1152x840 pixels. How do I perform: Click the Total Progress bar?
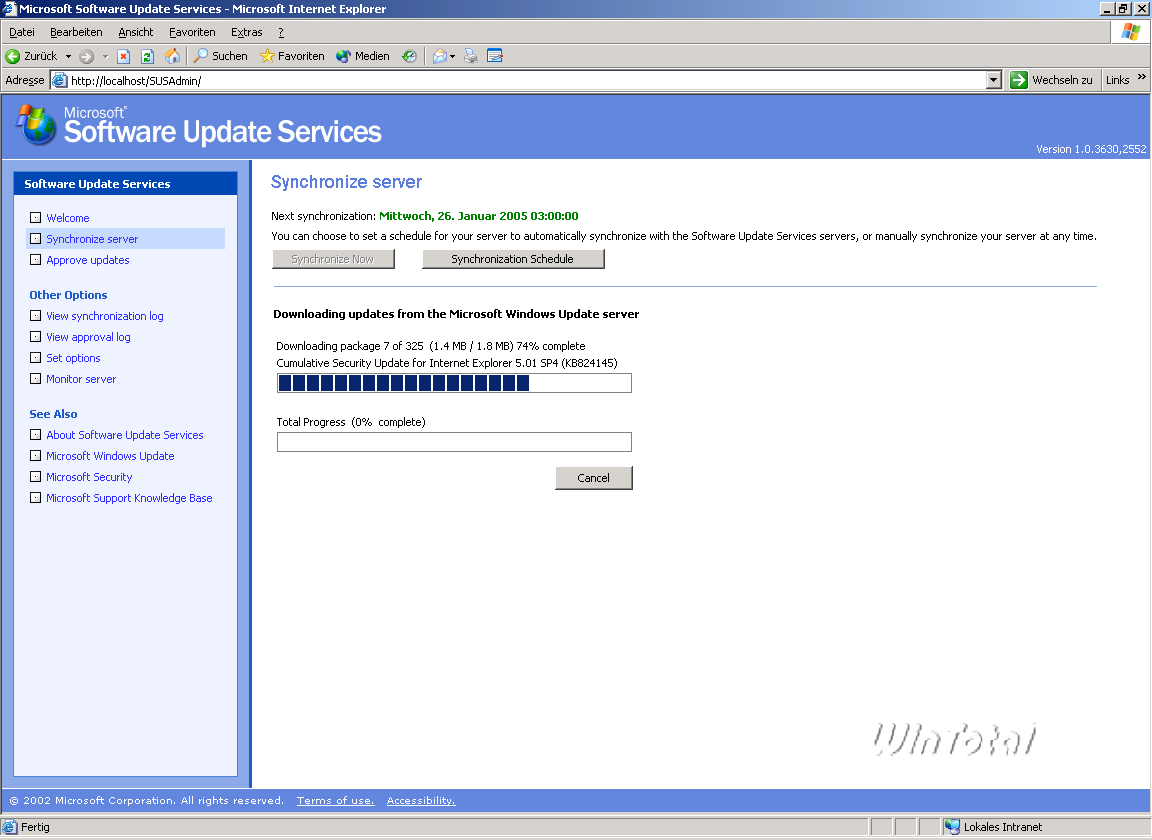(454, 442)
